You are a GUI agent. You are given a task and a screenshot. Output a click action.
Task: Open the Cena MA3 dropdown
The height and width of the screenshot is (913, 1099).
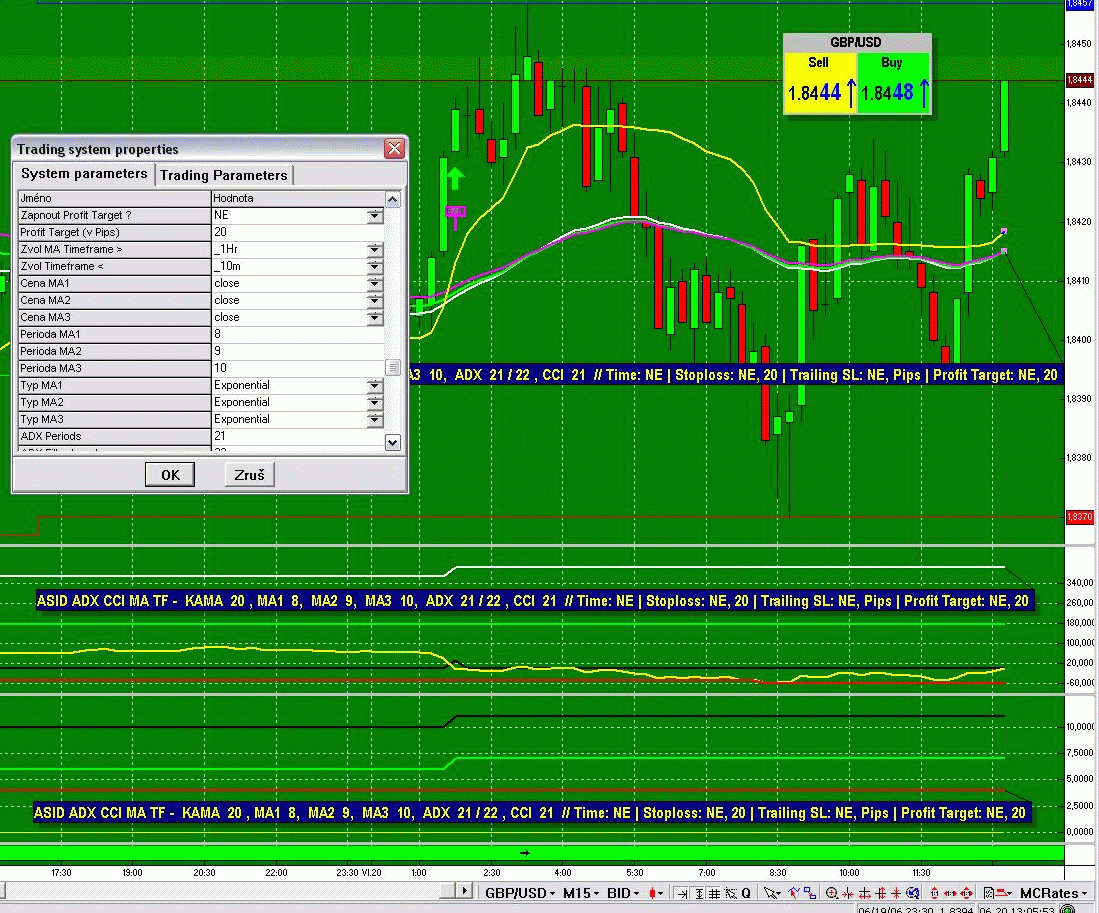point(374,317)
